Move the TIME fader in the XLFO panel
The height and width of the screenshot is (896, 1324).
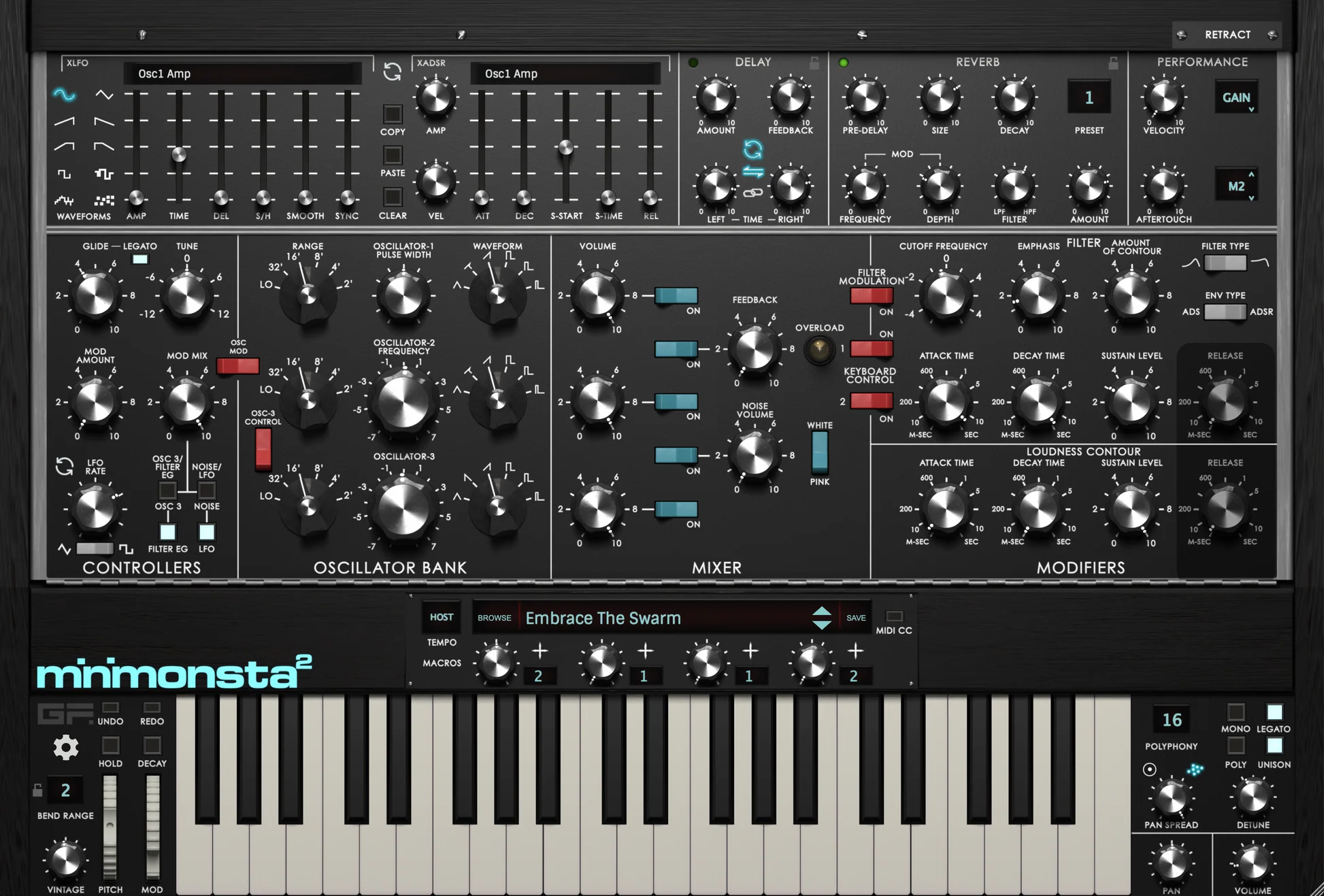(x=179, y=154)
